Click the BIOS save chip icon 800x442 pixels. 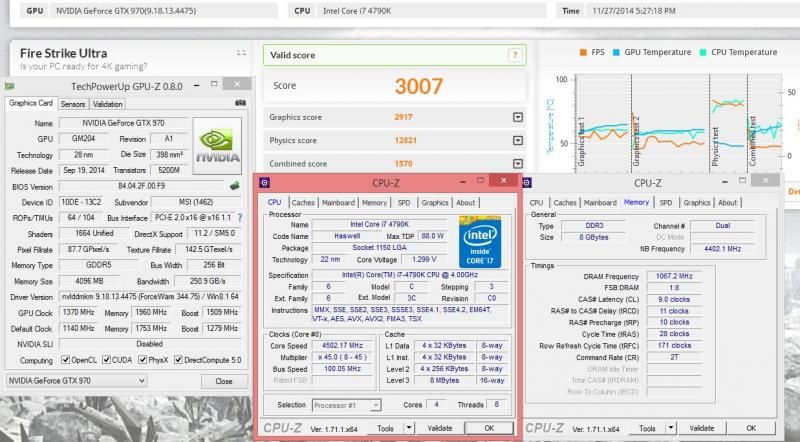pyautogui.click(x=235, y=186)
